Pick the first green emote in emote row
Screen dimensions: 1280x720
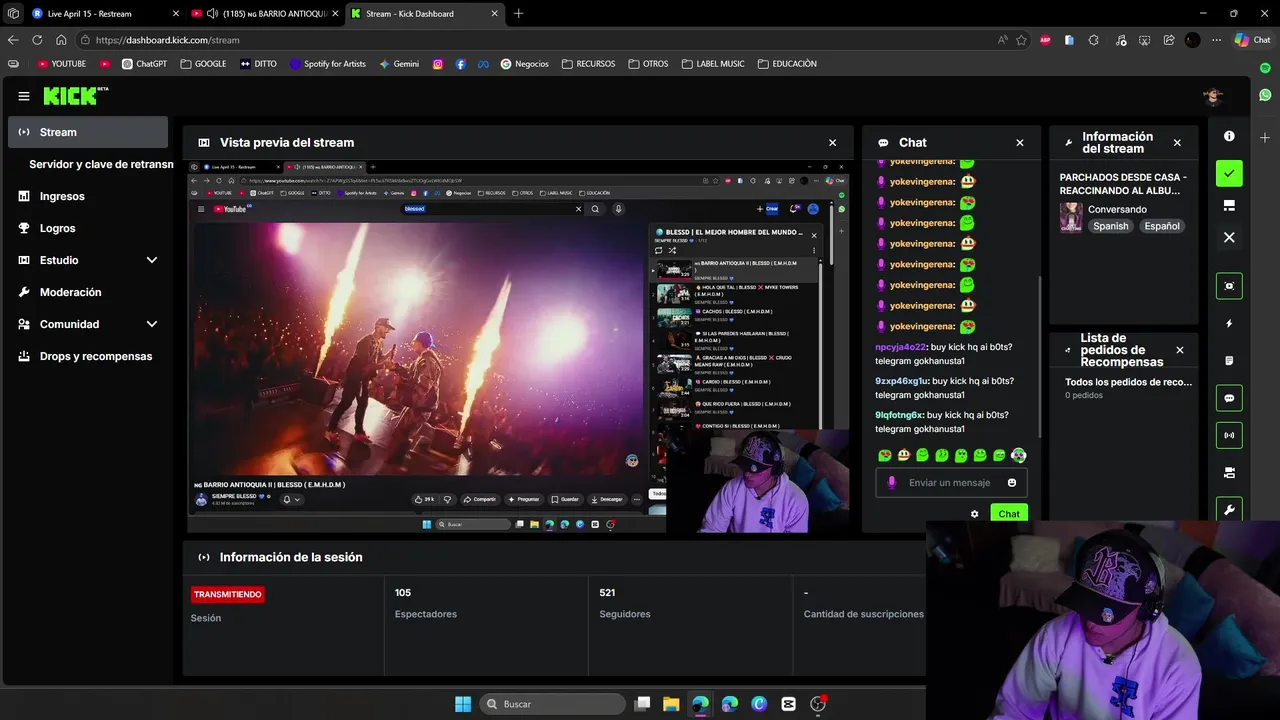(885, 455)
